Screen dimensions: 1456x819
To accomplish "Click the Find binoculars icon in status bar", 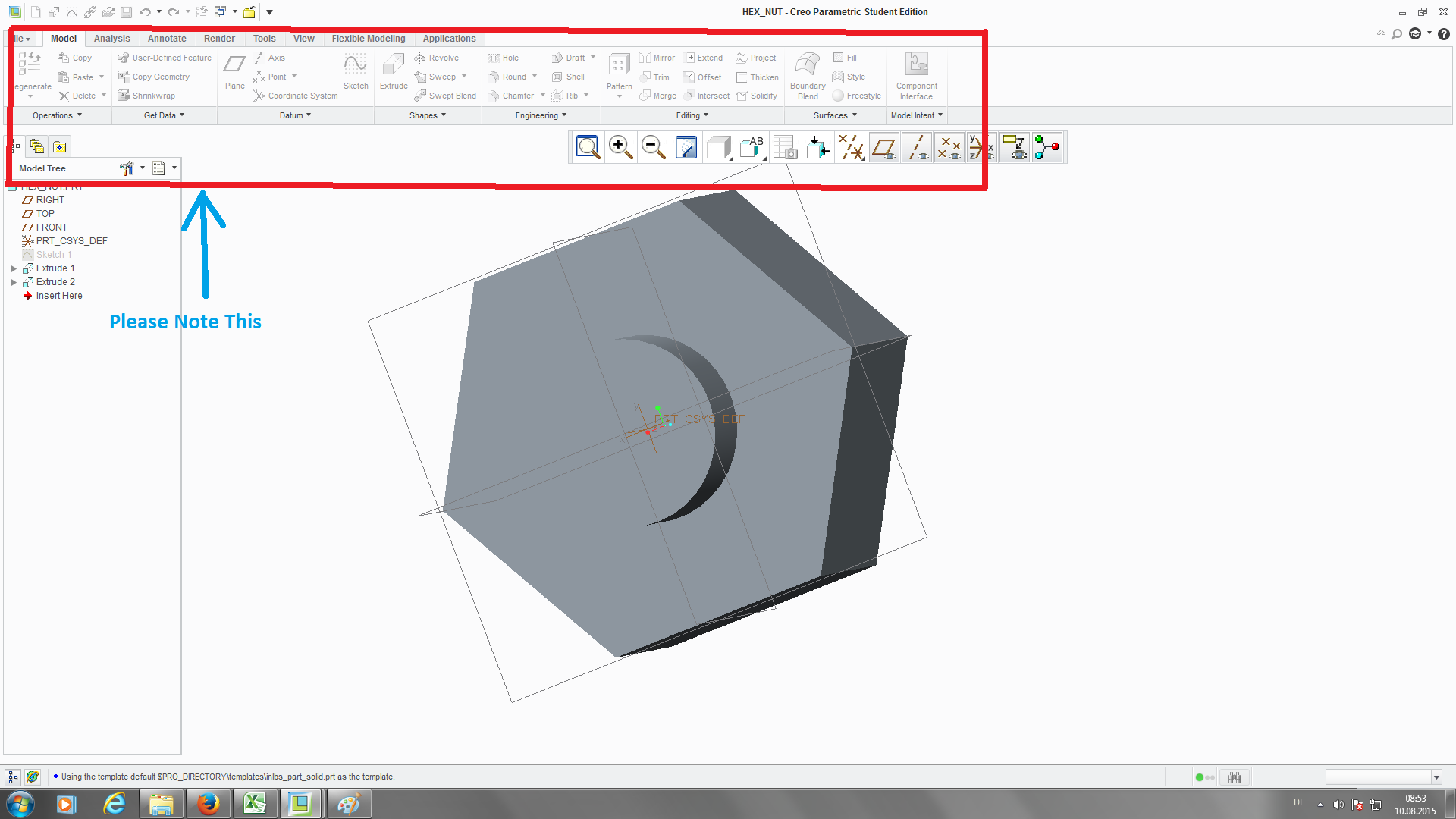I will 1235,777.
